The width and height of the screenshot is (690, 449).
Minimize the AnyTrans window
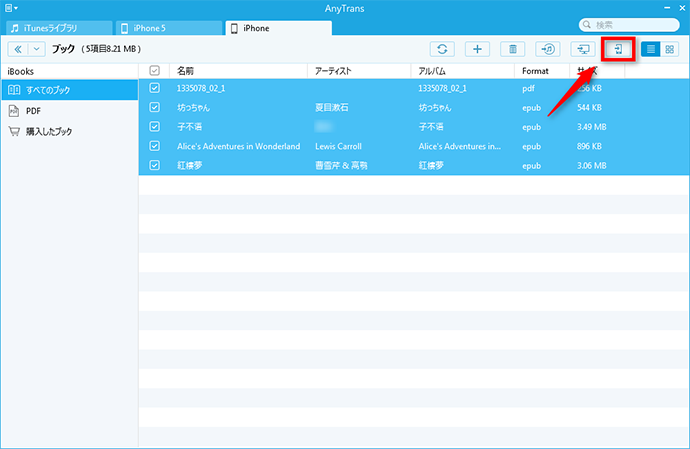[667, 8]
